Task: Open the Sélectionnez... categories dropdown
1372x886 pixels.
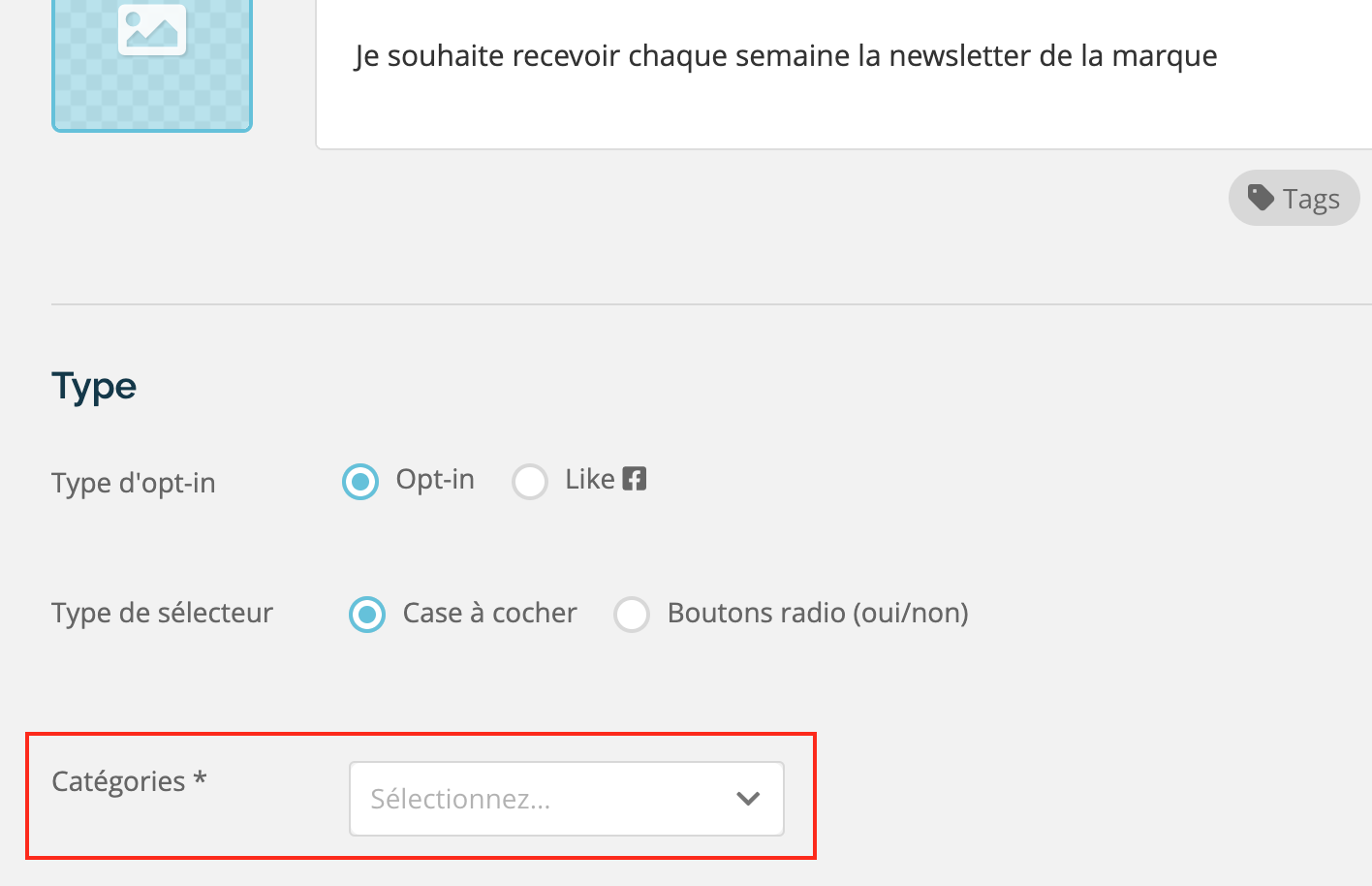Action: point(567,799)
